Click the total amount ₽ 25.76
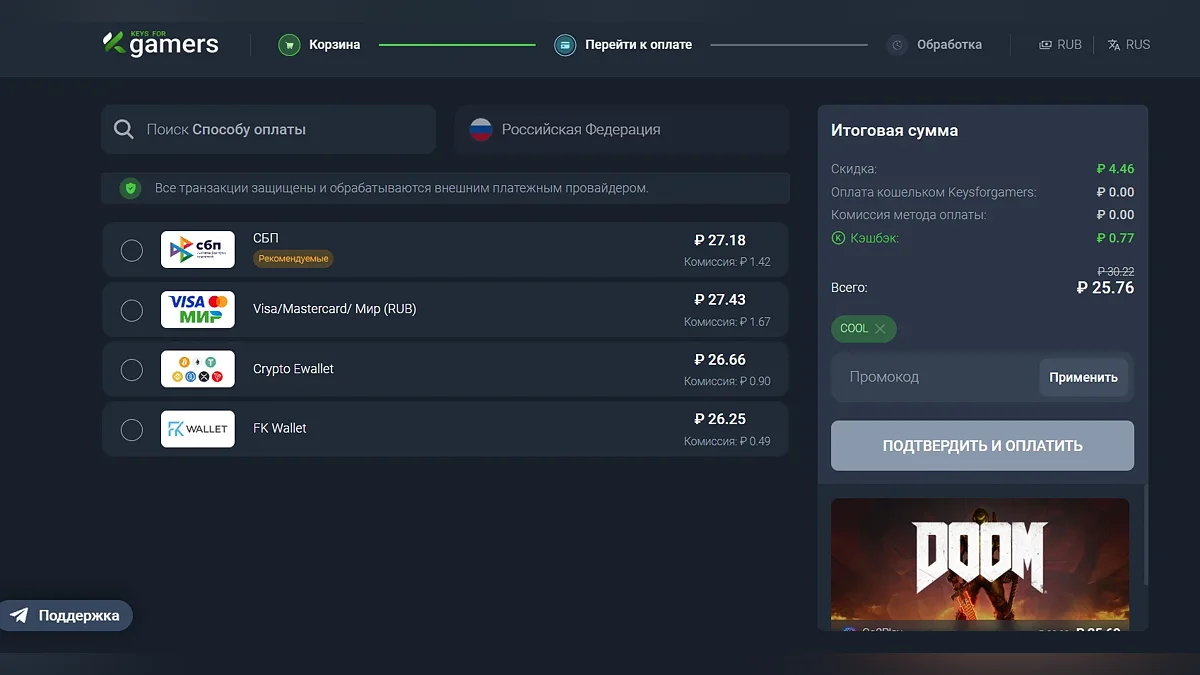The width and height of the screenshot is (1200, 675). [x=1105, y=288]
